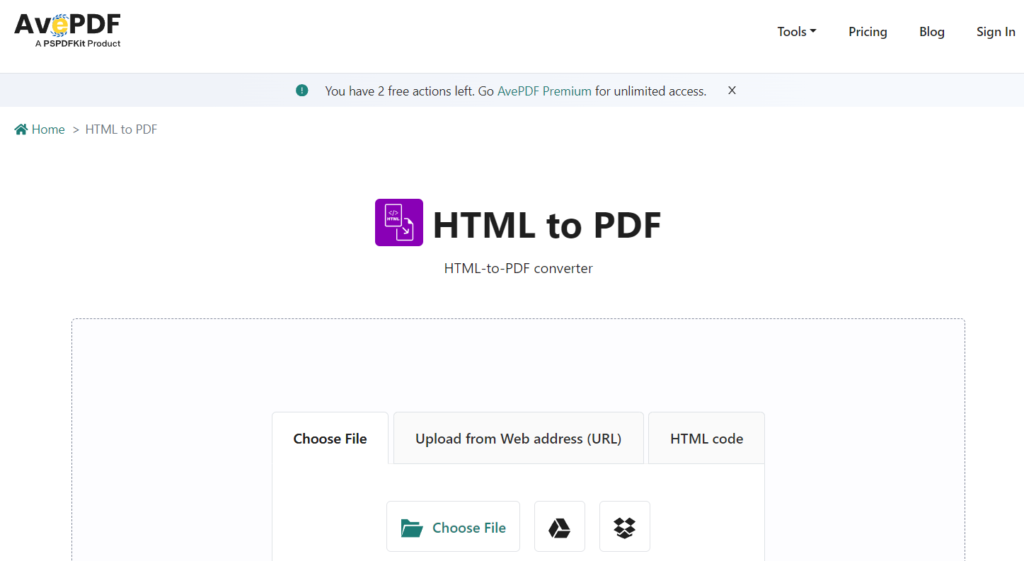The height and width of the screenshot is (561, 1024).
Task: Click the Sign In link
Action: [995, 32]
